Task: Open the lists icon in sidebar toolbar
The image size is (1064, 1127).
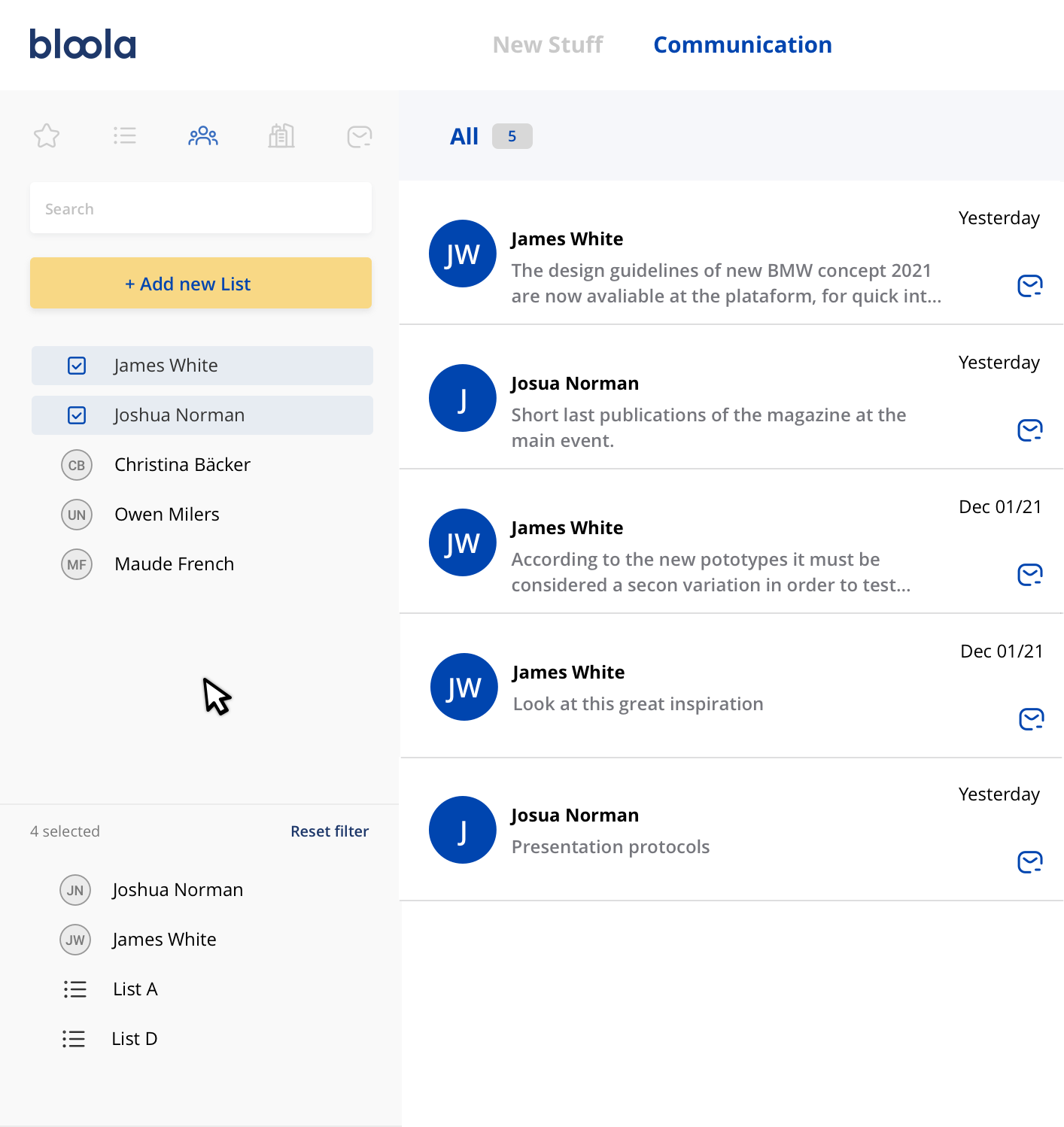Action: [x=125, y=136]
